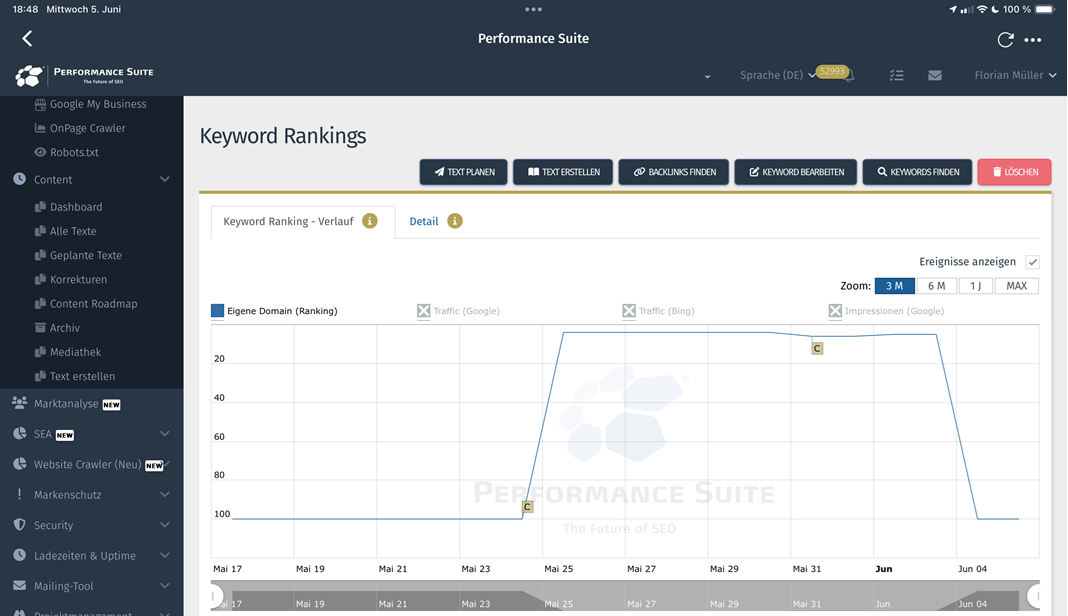
Task: Open the Florian Müller user menu
Action: (x=1015, y=75)
